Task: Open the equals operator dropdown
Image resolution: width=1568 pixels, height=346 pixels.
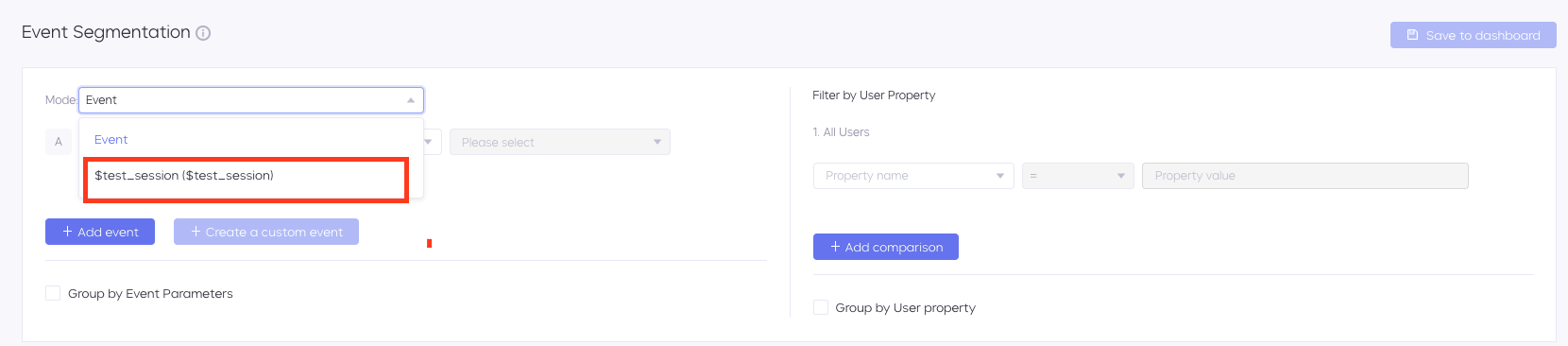Action: [x=1078, y=176]
